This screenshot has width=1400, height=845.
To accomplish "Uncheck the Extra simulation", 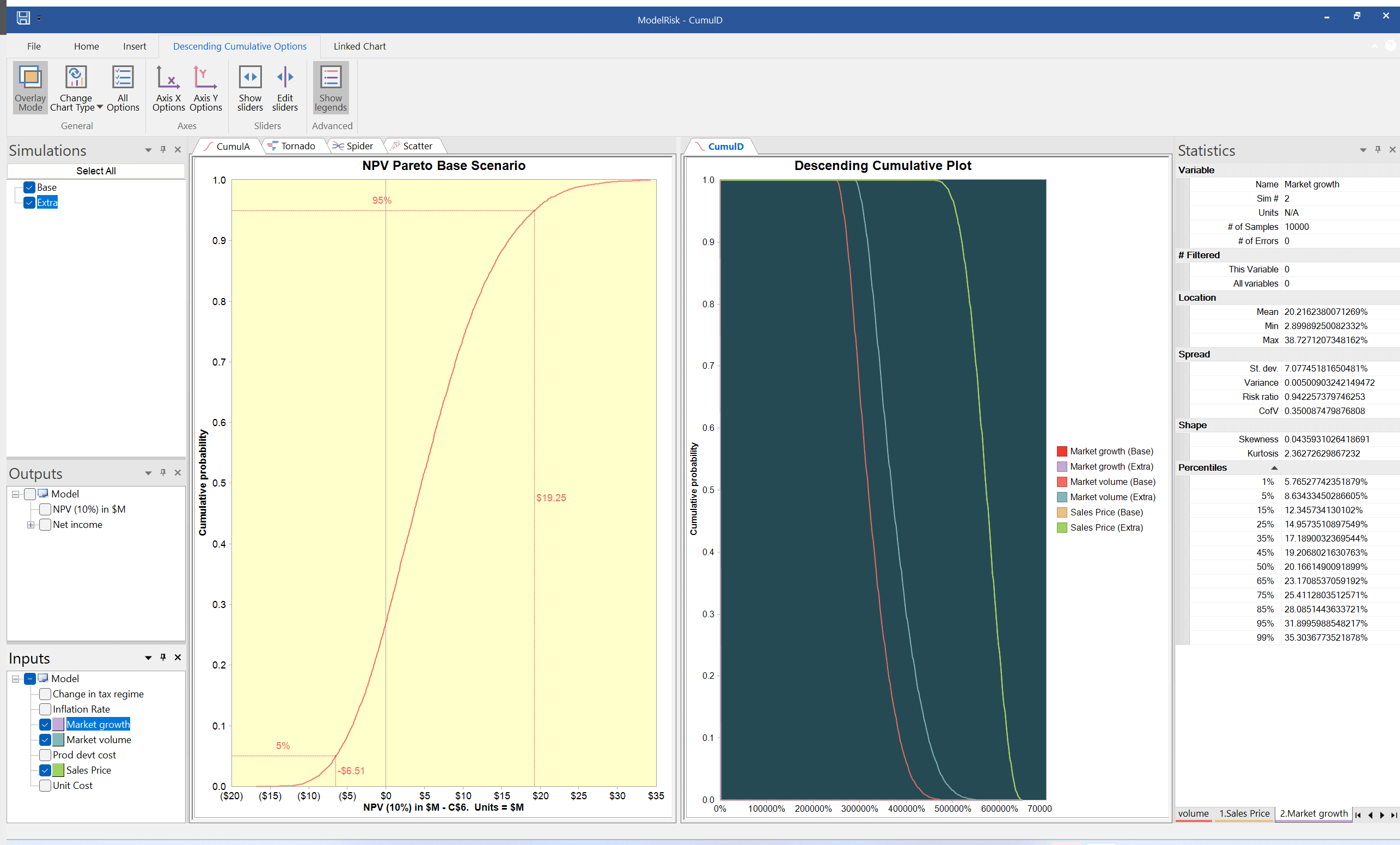I will 28,203.
